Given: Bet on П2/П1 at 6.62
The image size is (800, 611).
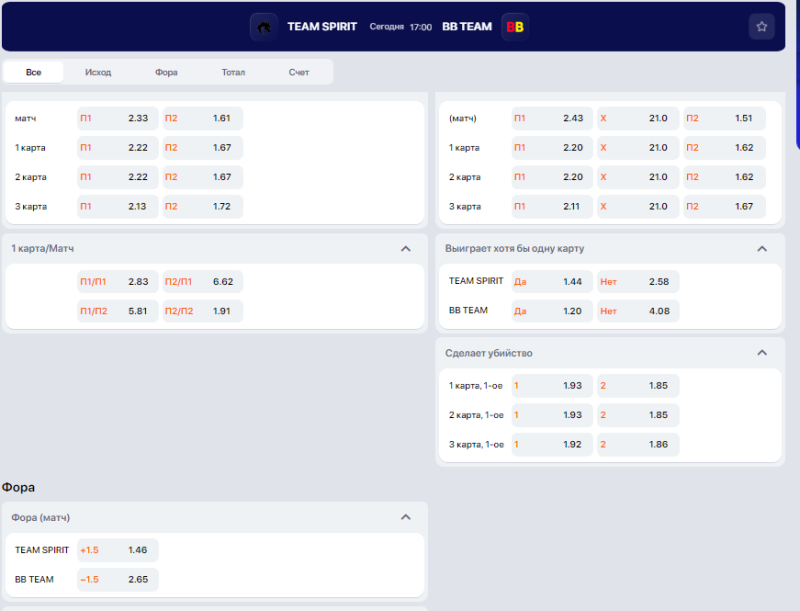Looking at the screenshot, I should click(202, 282).
